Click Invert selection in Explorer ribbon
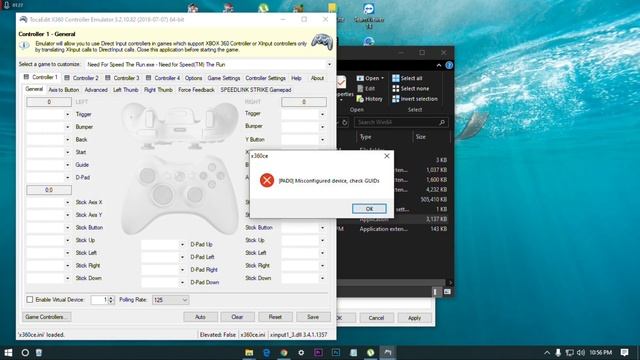 pyautogui.click(x=415, y=99)
